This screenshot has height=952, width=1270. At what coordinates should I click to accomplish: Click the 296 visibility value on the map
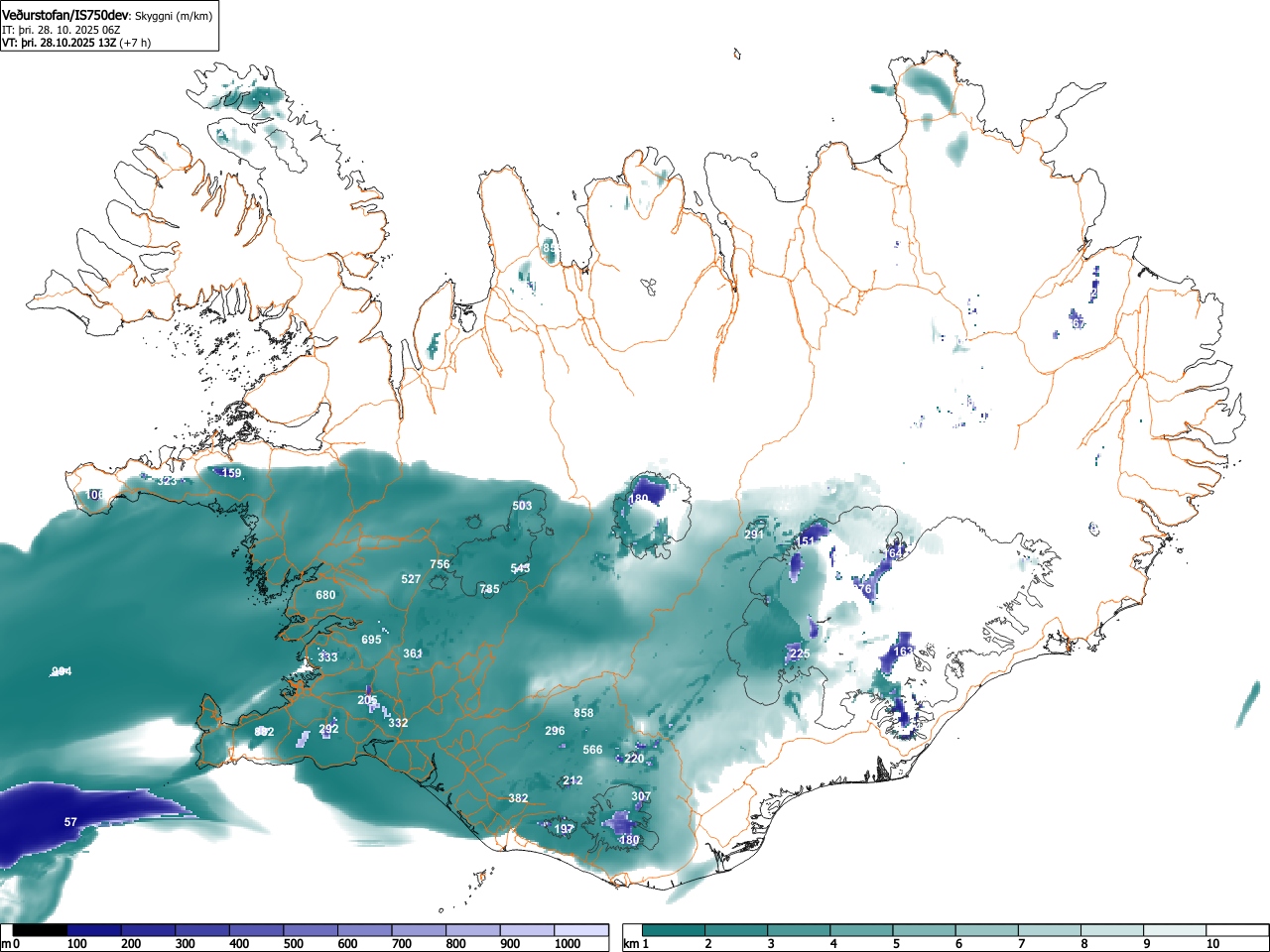555,731
